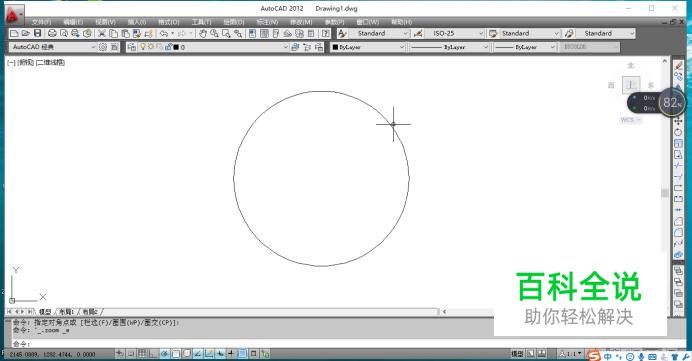
Task: Open the 格式(O) menu
Action: 169,22
